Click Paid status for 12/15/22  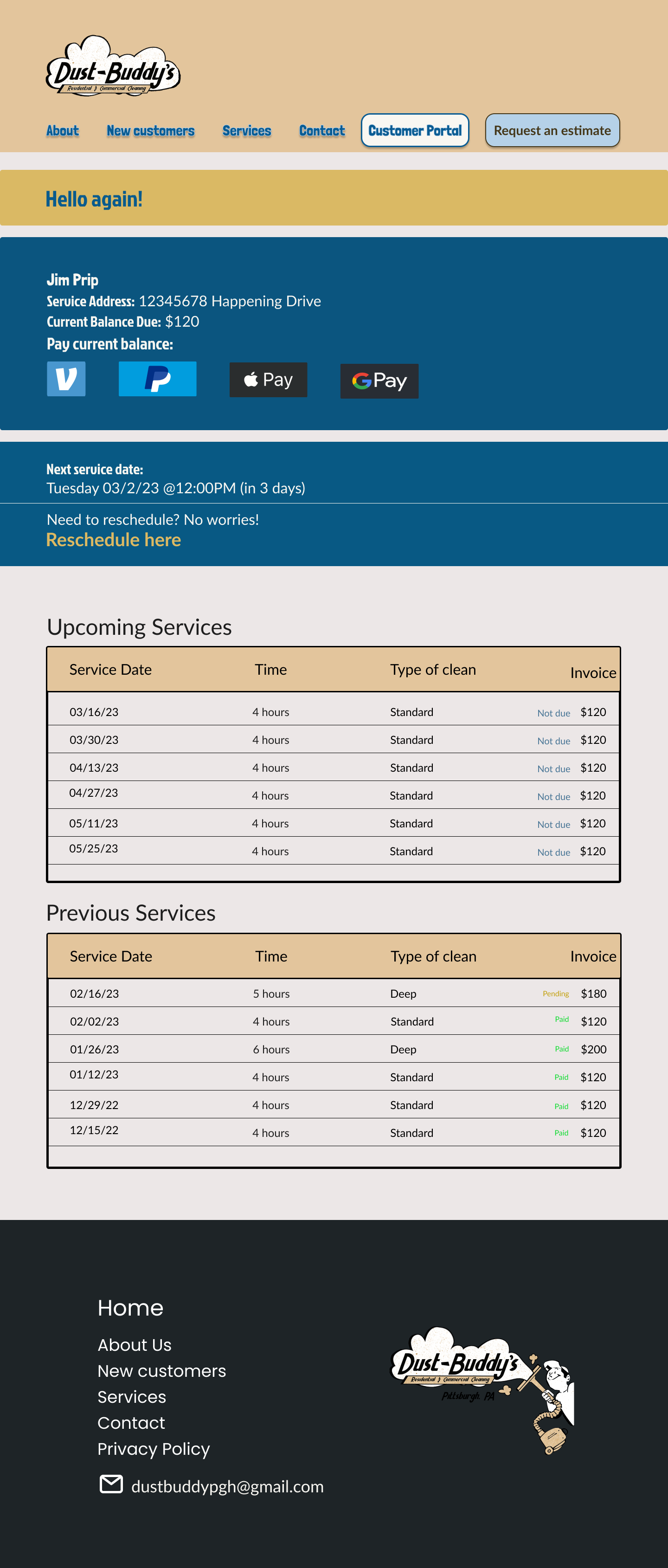561,1133
